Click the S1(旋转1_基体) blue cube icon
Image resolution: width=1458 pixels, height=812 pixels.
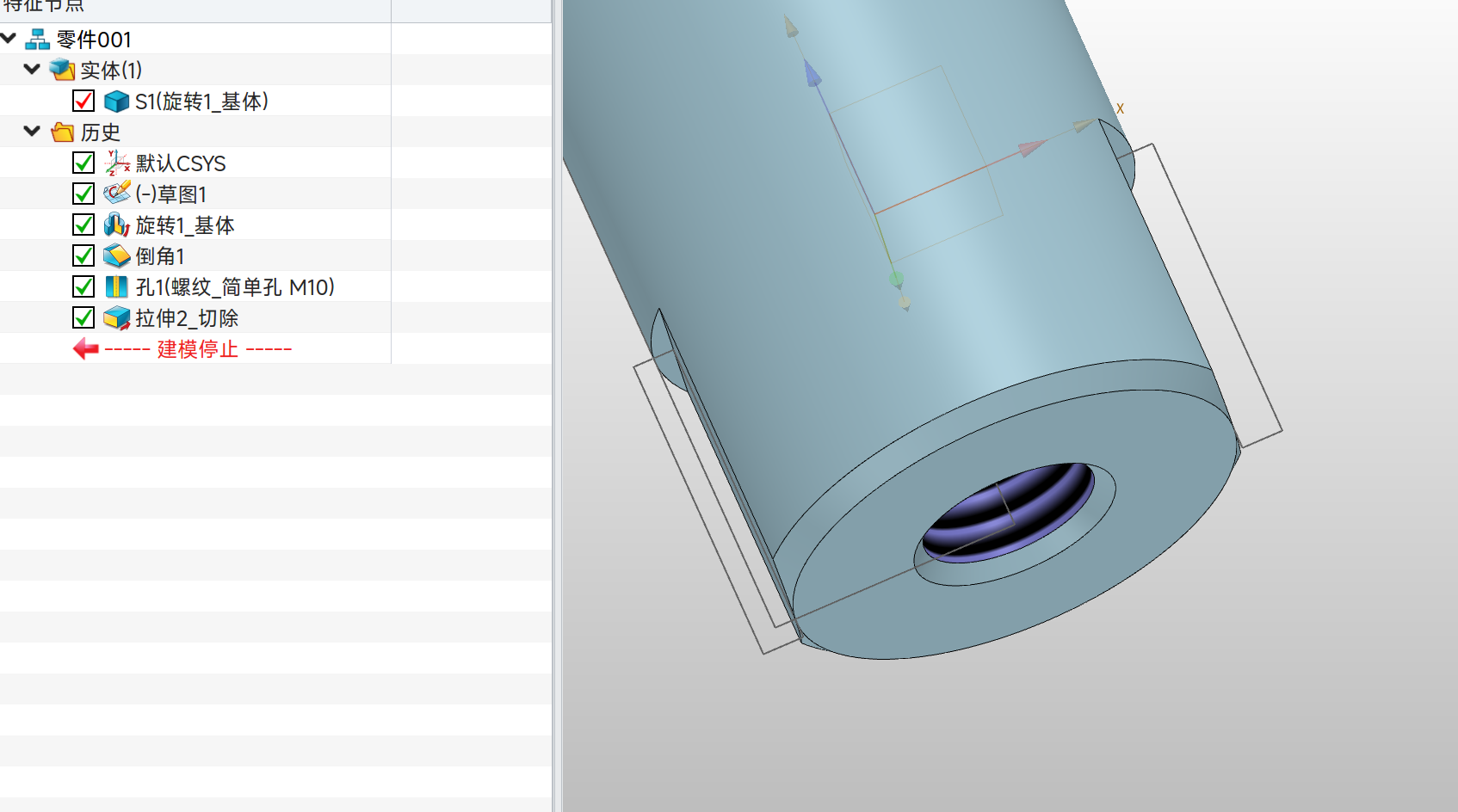[x=116, y=101]
